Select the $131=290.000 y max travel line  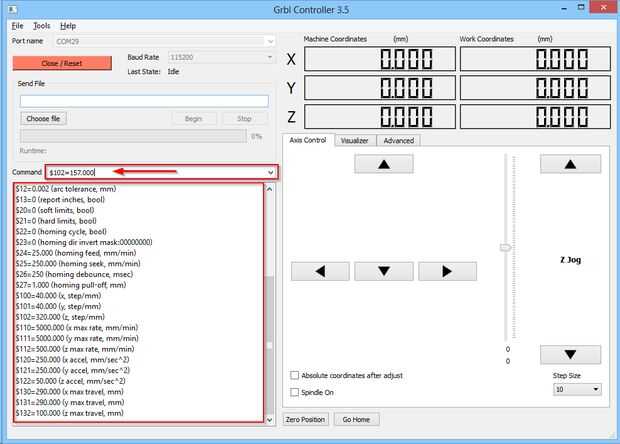[70, 402]
